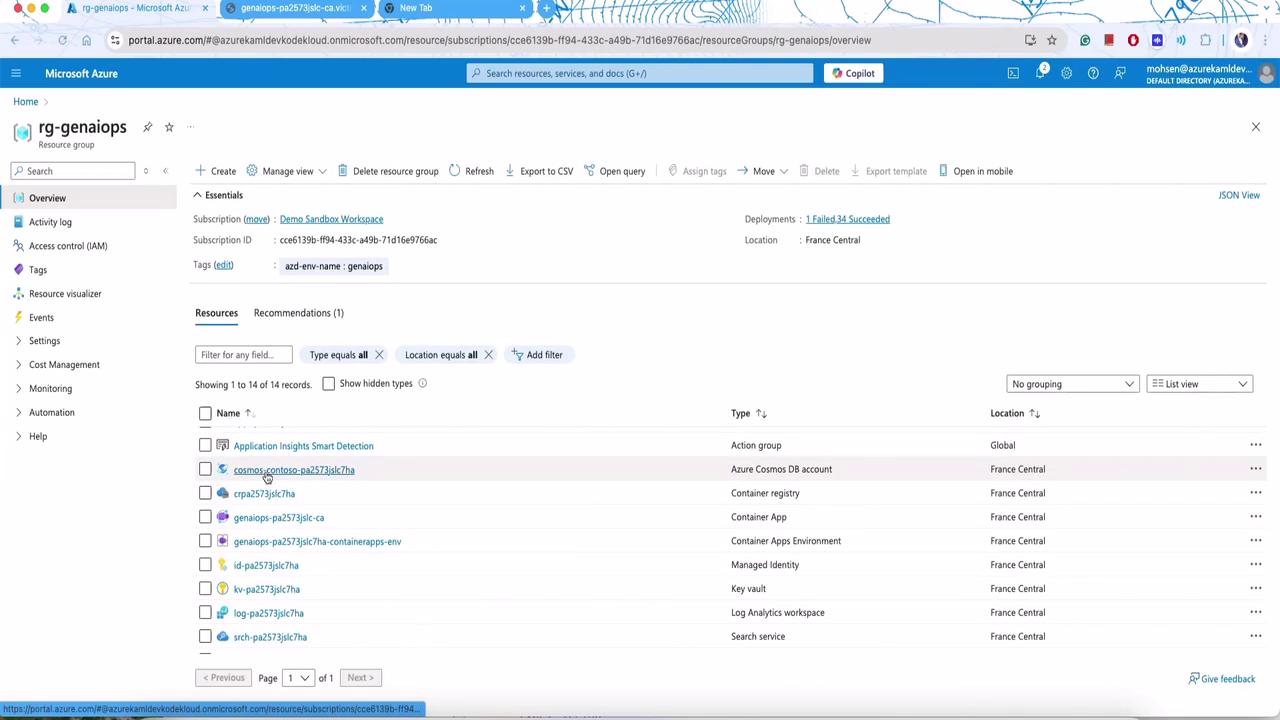This screenshot has height=720, width=1280.
Task: Check the Application Insights Smart Detection row
Action: pos(205,446)
